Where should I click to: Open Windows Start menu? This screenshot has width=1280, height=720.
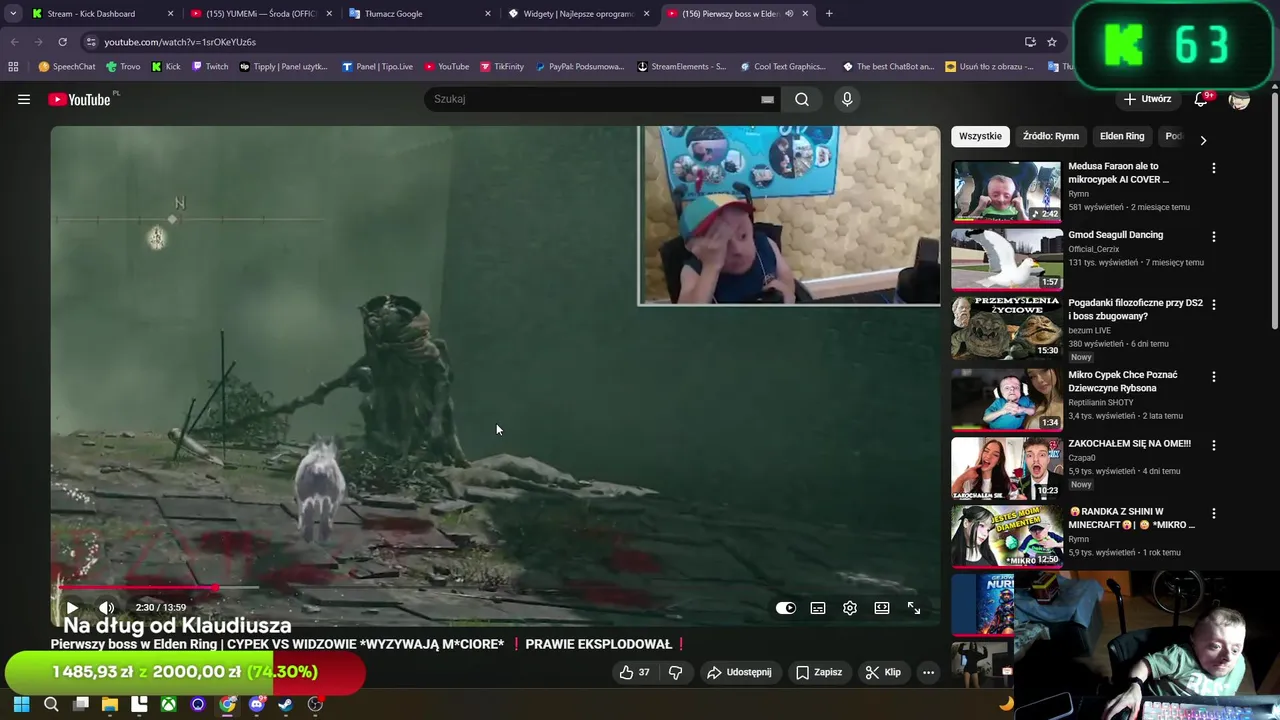[21, 704]
